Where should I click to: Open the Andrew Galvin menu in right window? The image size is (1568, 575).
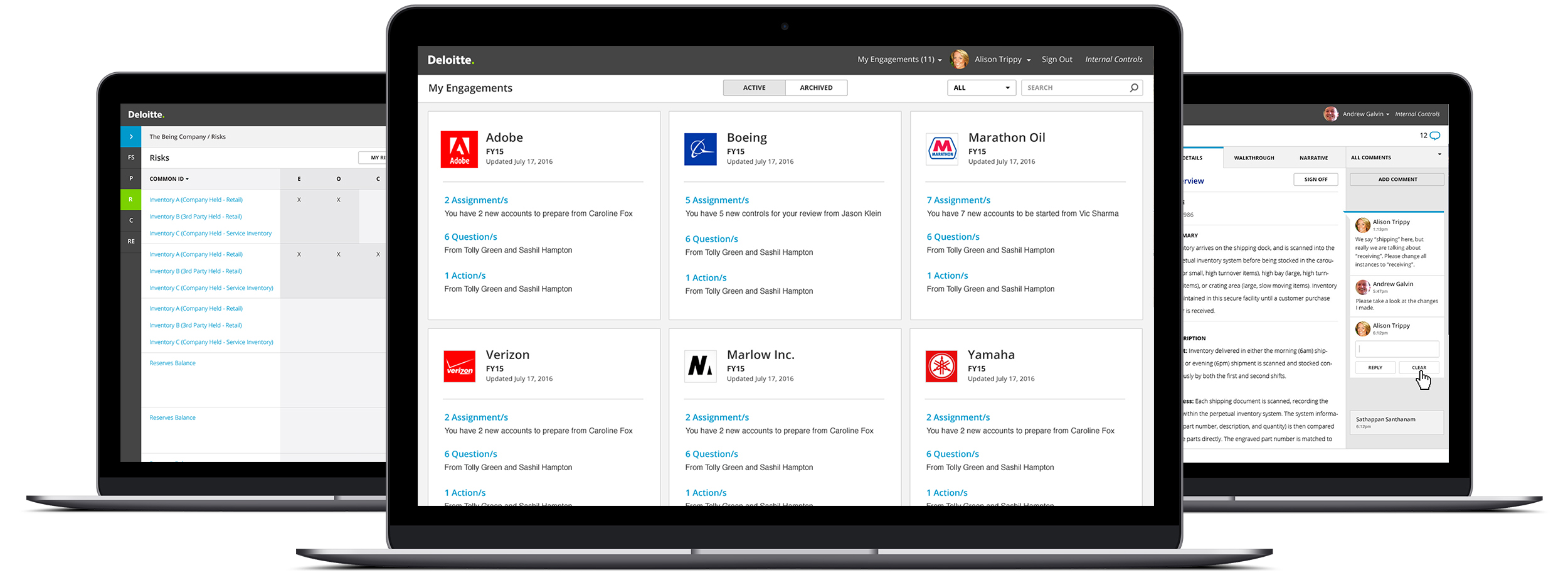1366,114
